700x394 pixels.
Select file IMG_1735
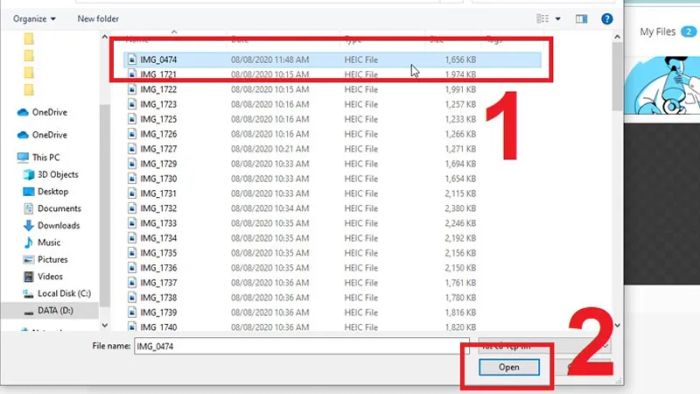[x=332, y=253]
